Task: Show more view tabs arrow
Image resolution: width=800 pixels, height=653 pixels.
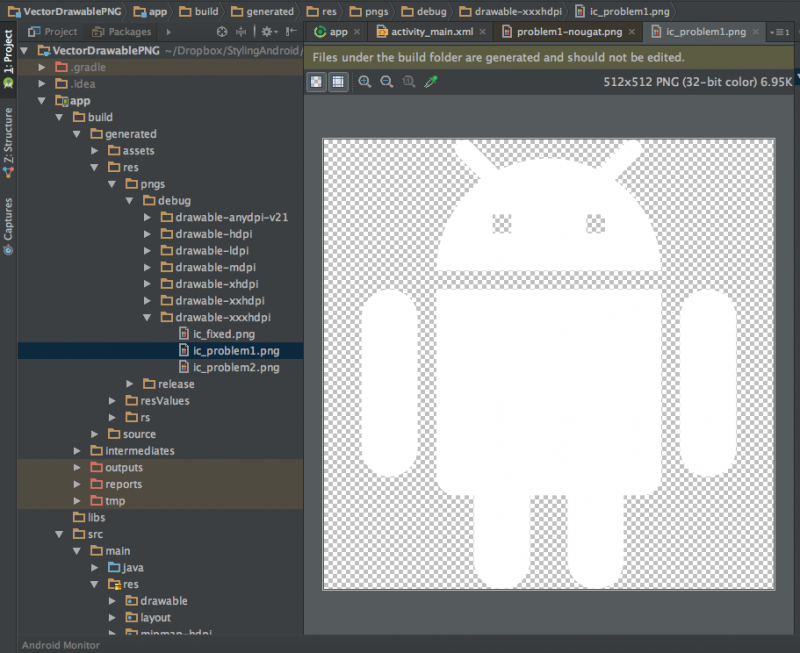Action: pos(168,32)
